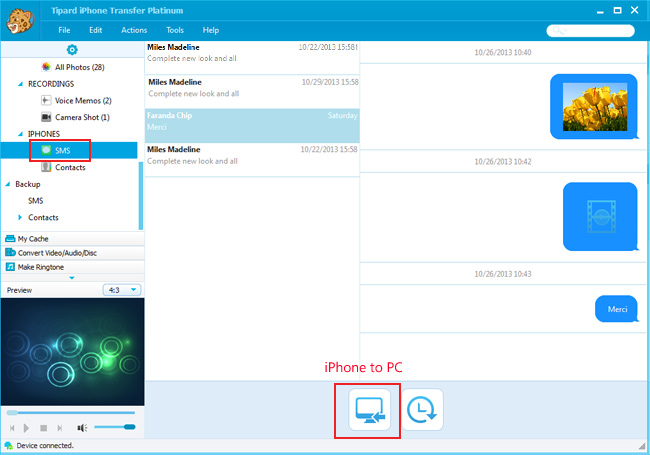Open the video attachment message bubble
650x455 pixels.
(x=600, y=216)
